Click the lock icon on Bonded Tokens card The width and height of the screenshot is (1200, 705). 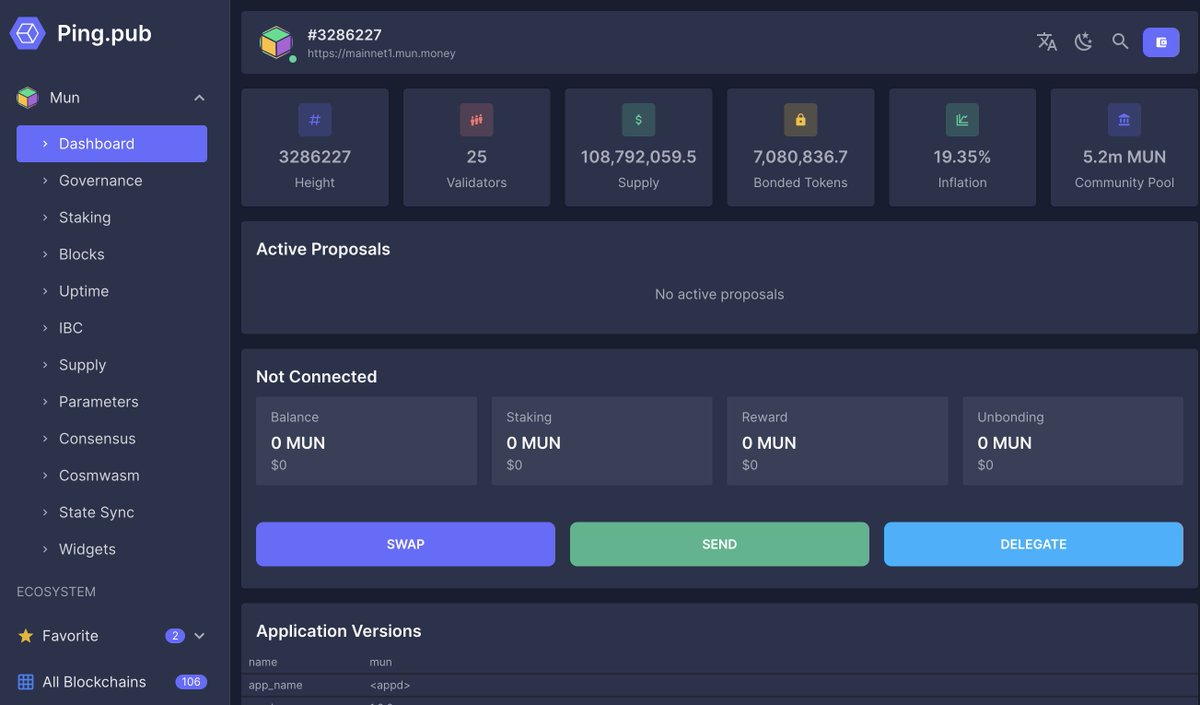coord(800,119)
